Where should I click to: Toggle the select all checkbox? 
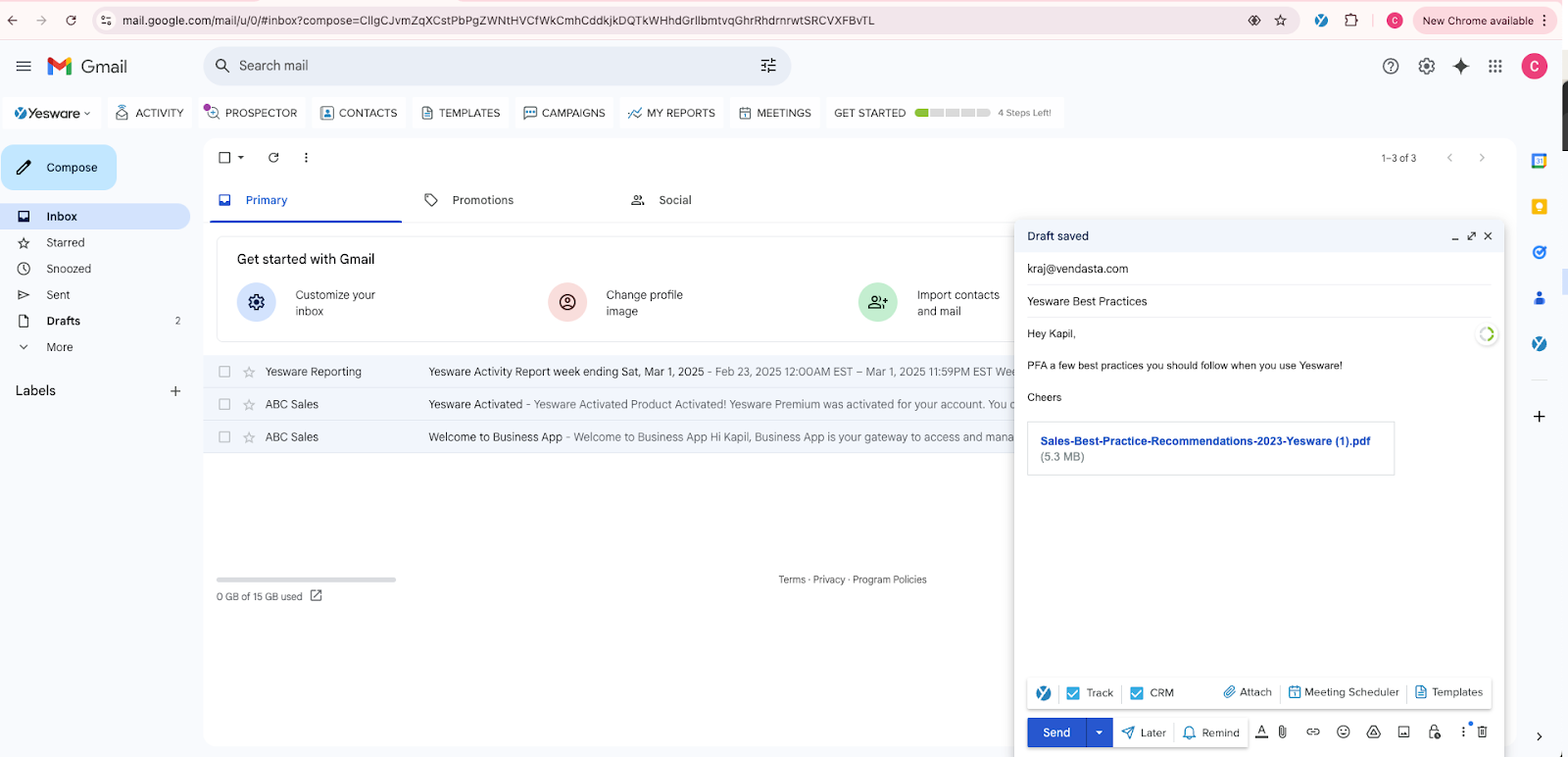pyautogui.click(x=224, y=157)
